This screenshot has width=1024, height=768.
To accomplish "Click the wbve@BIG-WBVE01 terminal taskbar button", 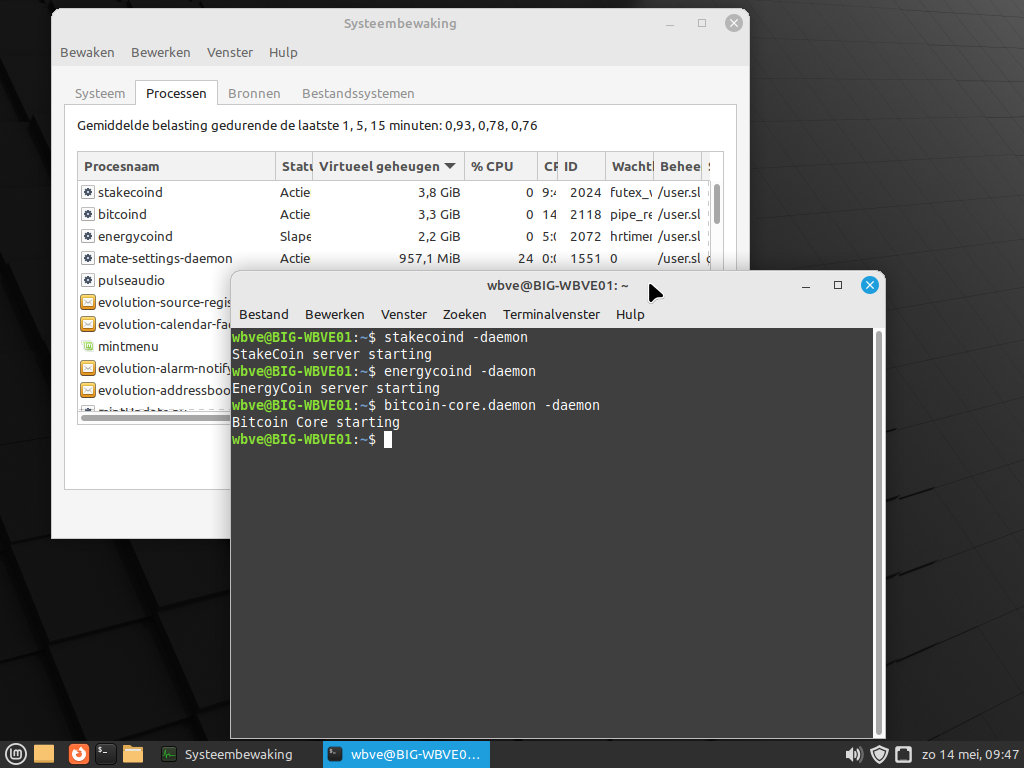I will click(406, 754).
